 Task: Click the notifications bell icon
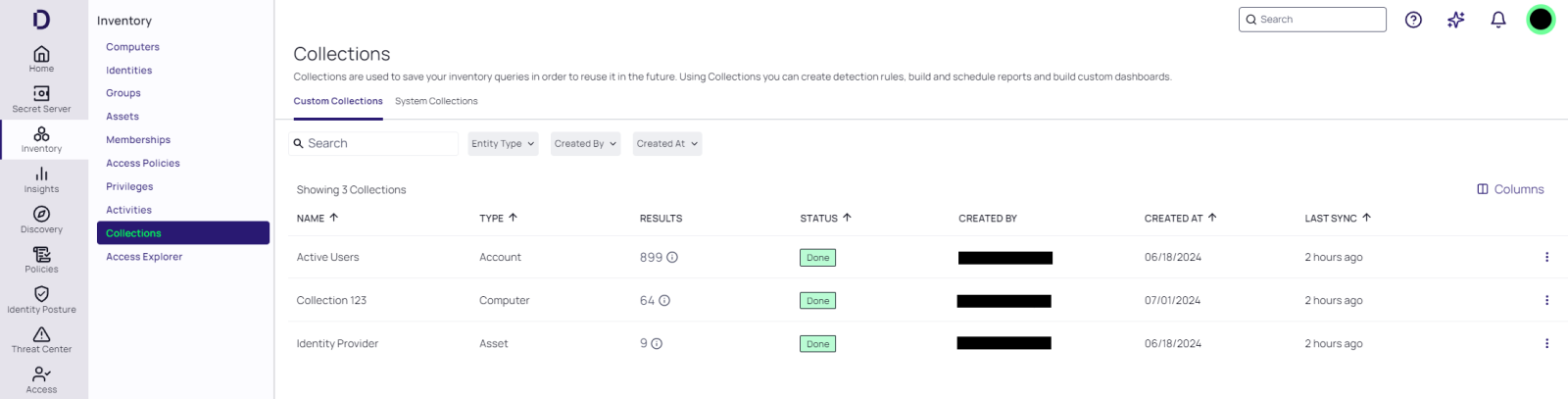pos(1497,20)
